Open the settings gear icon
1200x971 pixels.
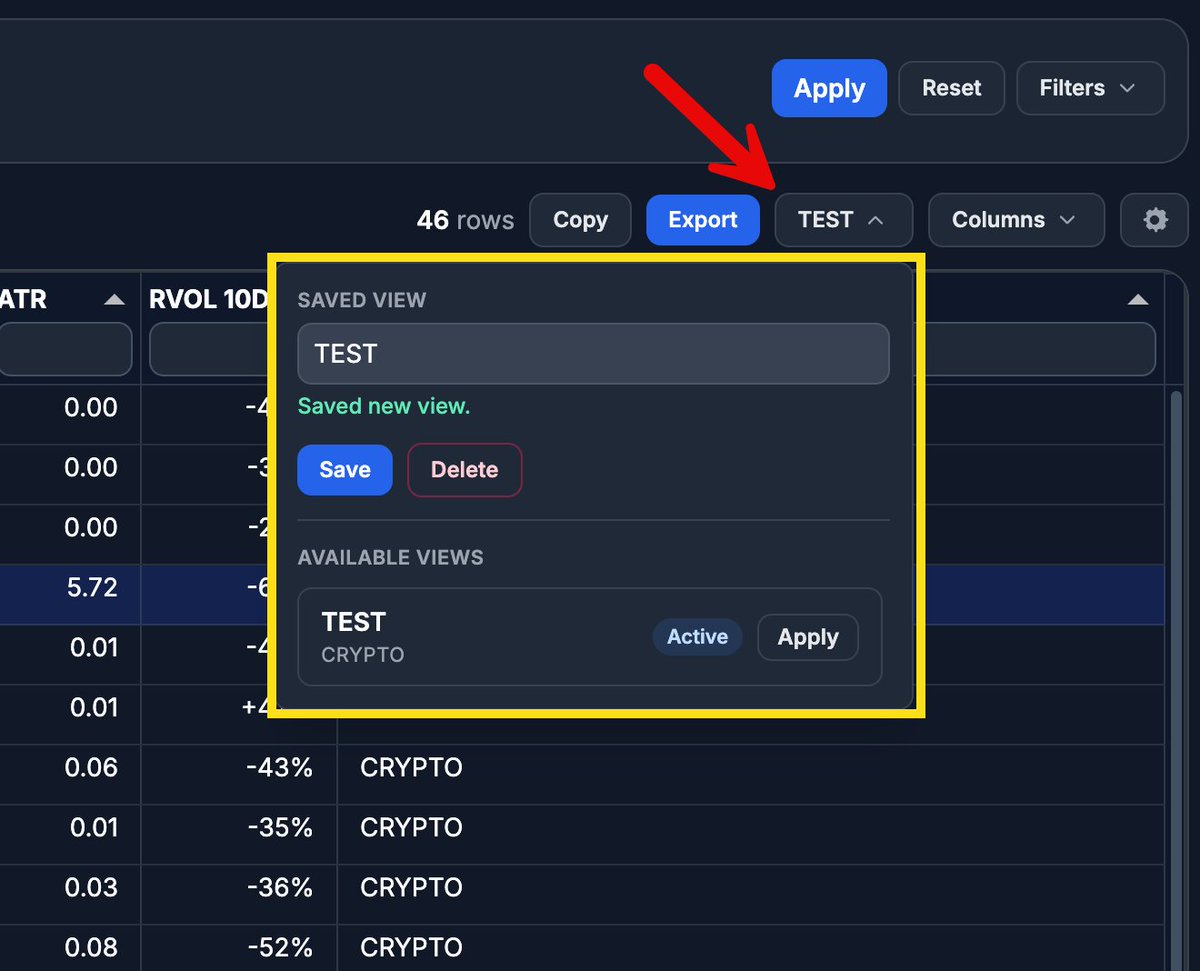pyautogui.click(x=1155, y=220)
